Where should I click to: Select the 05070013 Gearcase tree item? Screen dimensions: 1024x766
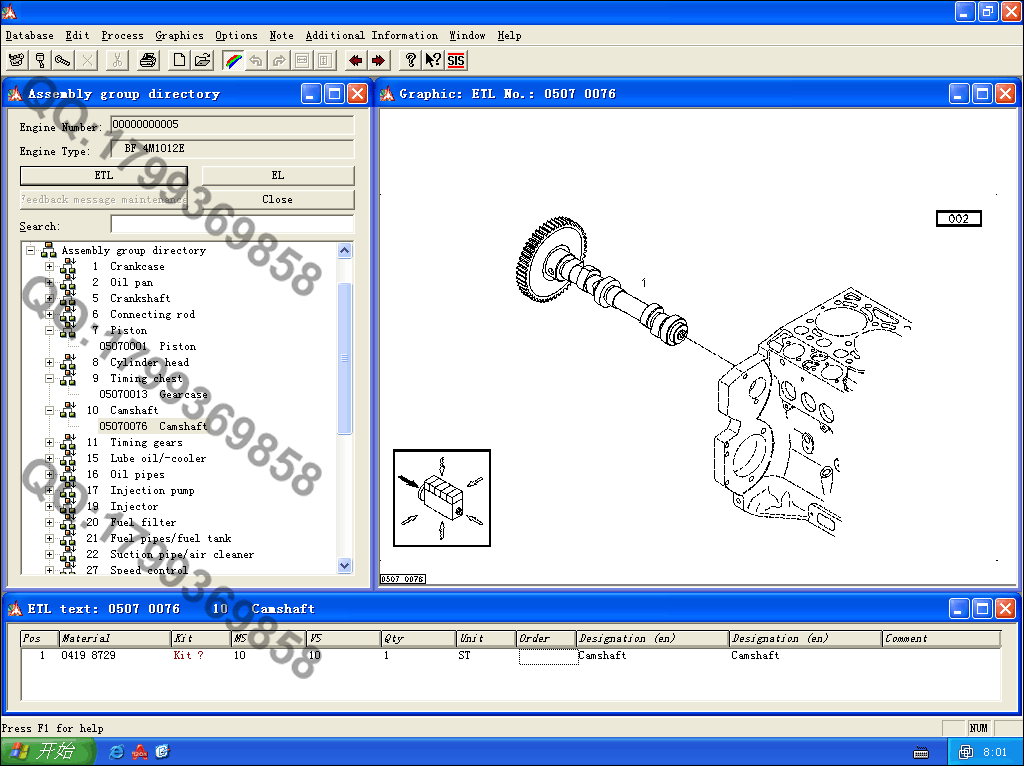click(x=153, y=395)
